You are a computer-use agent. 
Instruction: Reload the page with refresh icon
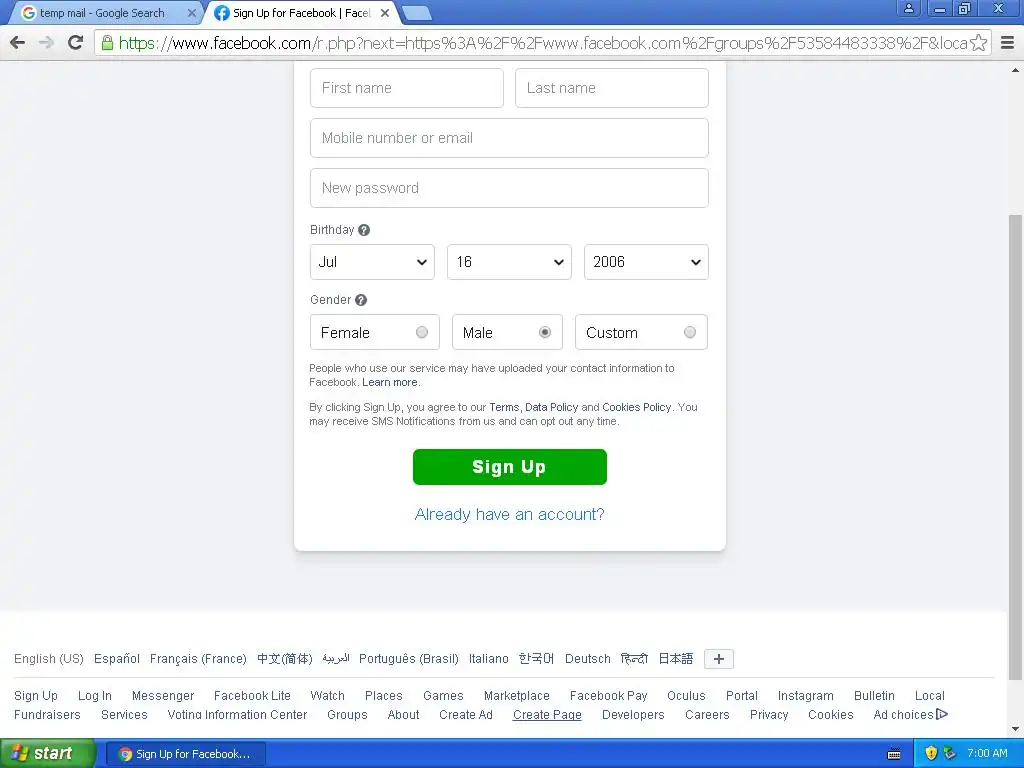[76, 43]
